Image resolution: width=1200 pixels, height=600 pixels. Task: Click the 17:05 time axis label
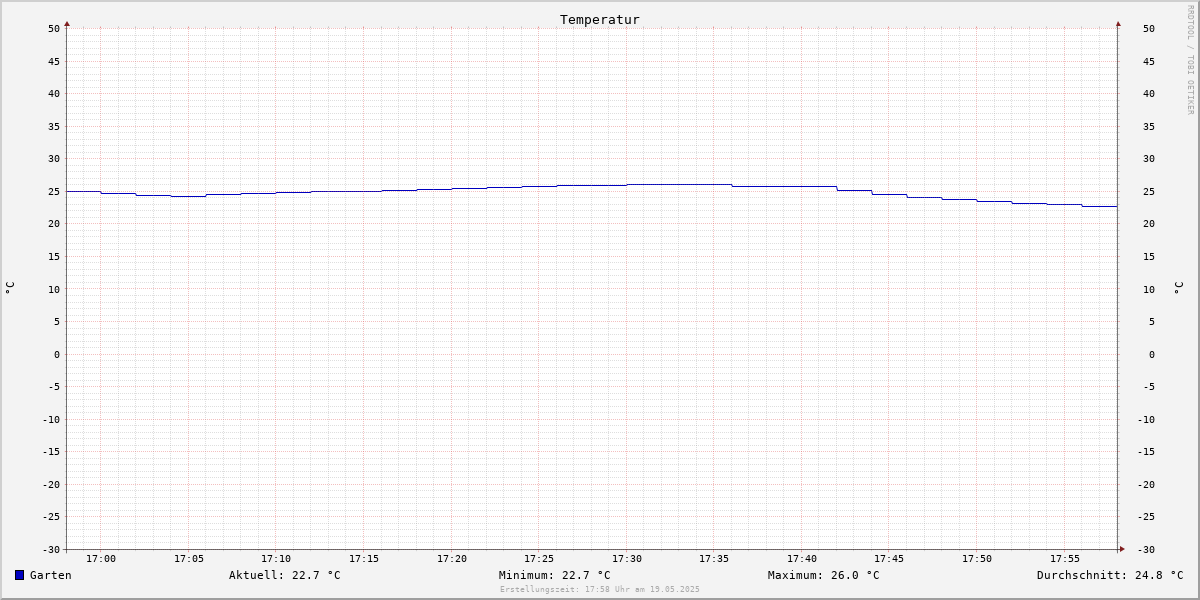pos(189,558)
